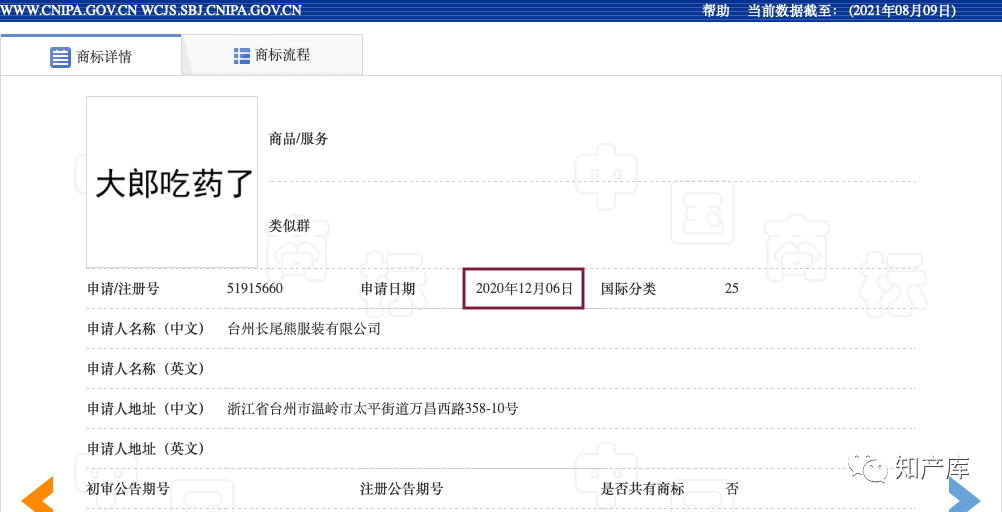
Task: Go to next record with blue arrow
Action: pyautogui.click(x=964, y=495)
